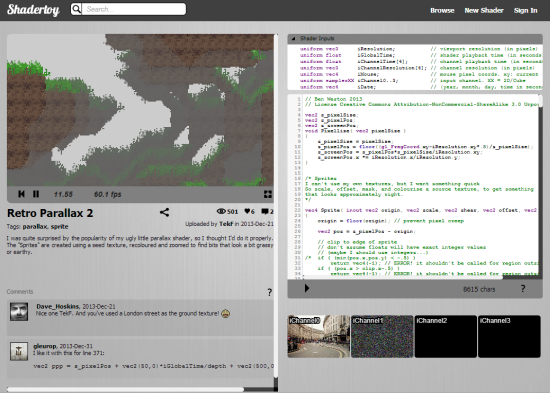Collapse the Shader Inputs panel

point(293,39)
